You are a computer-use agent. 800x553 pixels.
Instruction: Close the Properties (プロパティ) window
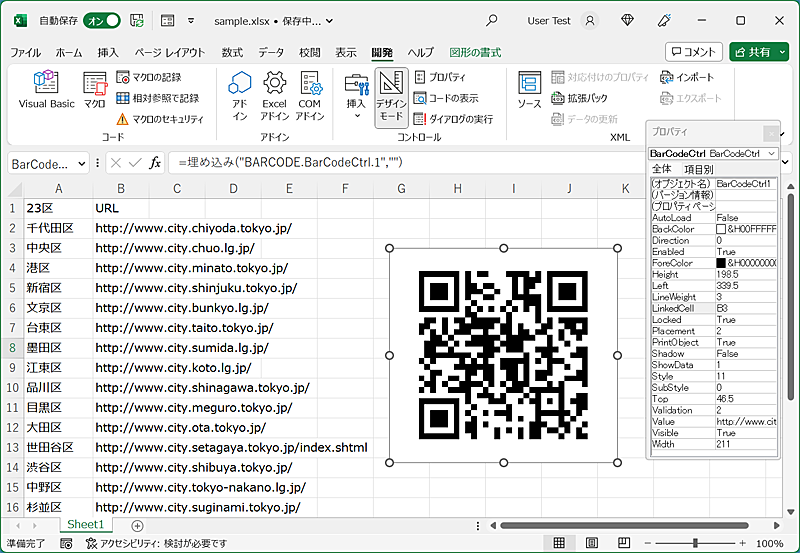coord(771,134)
